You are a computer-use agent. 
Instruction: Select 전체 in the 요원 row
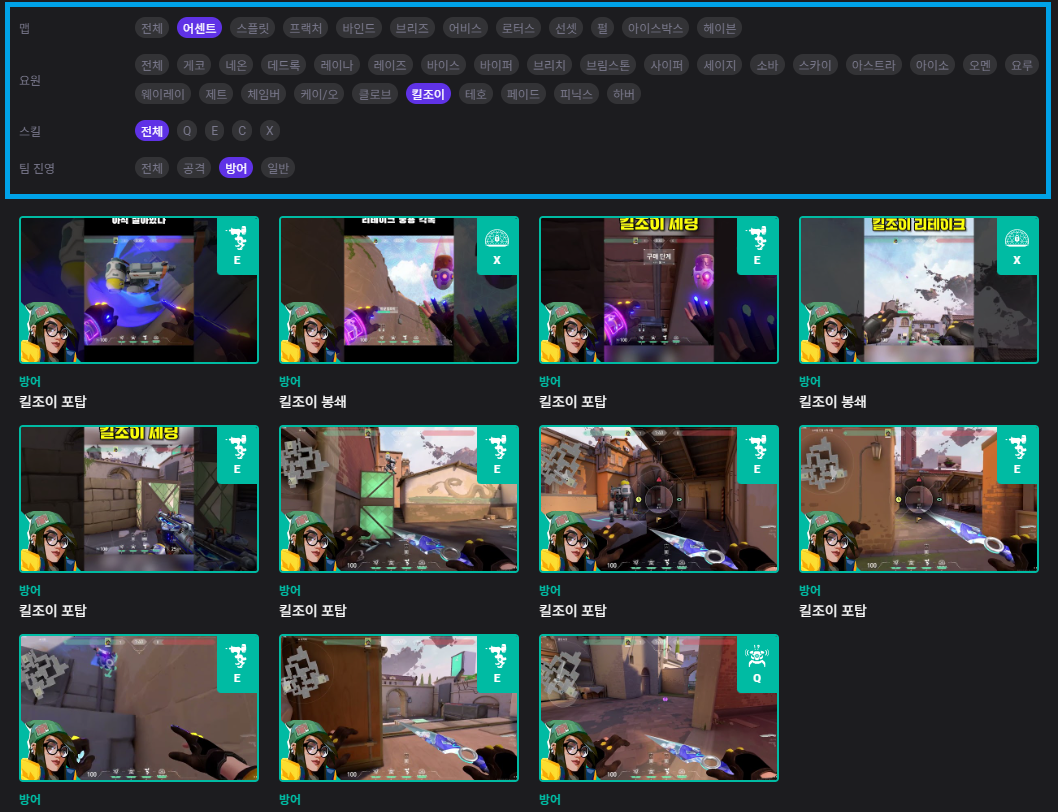[152, 65]
